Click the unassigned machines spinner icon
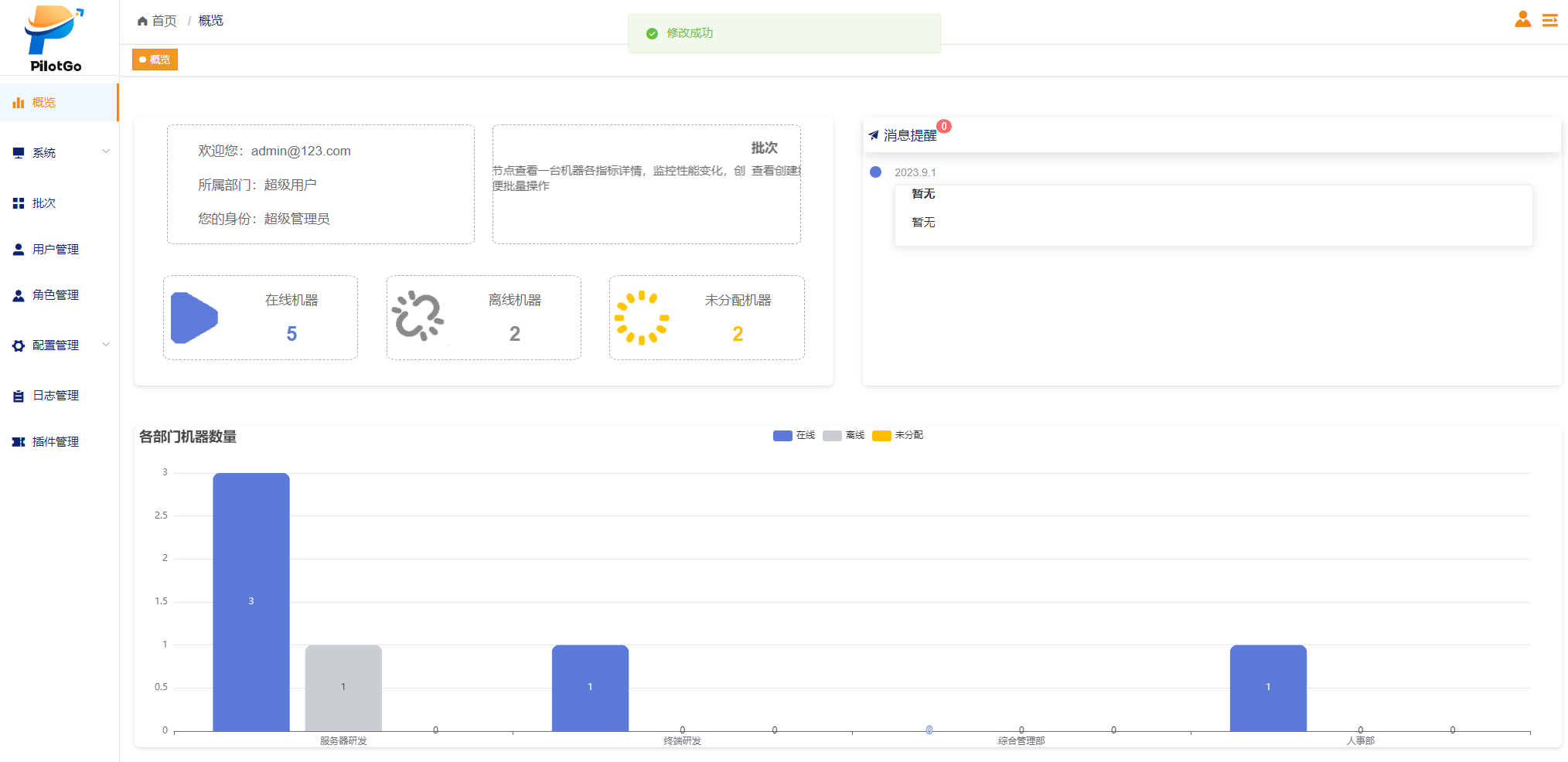Screen dimensions: 1568x762 click(x=641, y=318)
